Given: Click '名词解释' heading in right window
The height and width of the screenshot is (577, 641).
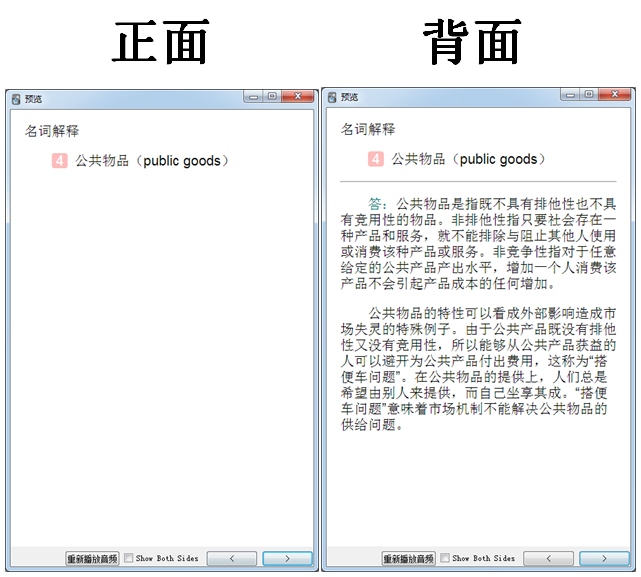Looking at the screenshot, I should (x=368, y=129).
